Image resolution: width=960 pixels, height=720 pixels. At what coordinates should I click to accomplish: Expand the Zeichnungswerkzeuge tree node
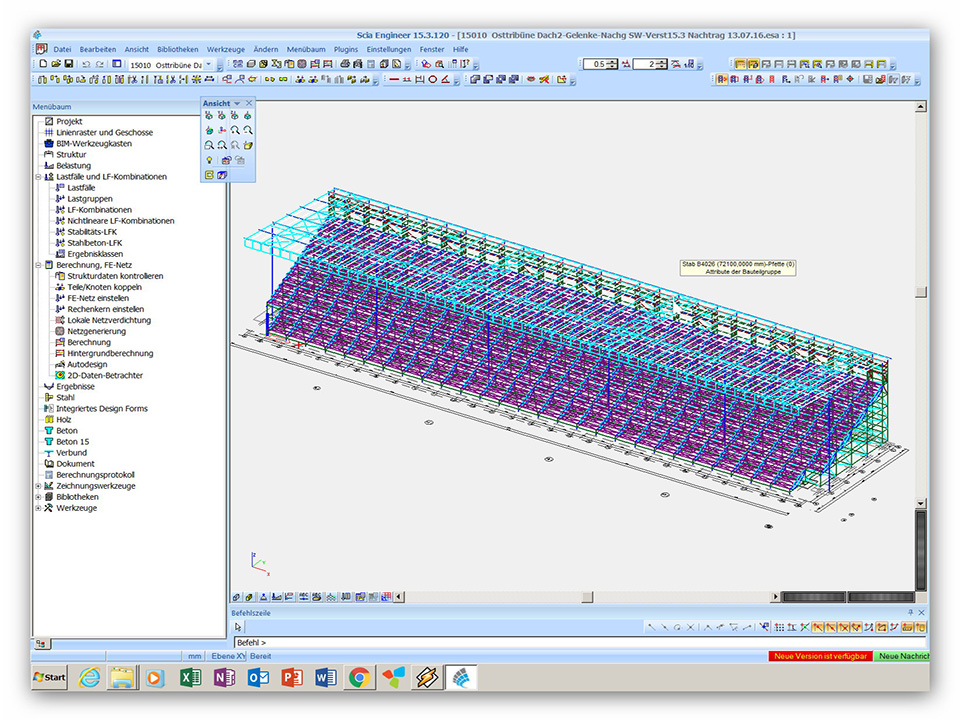(38, 486)
